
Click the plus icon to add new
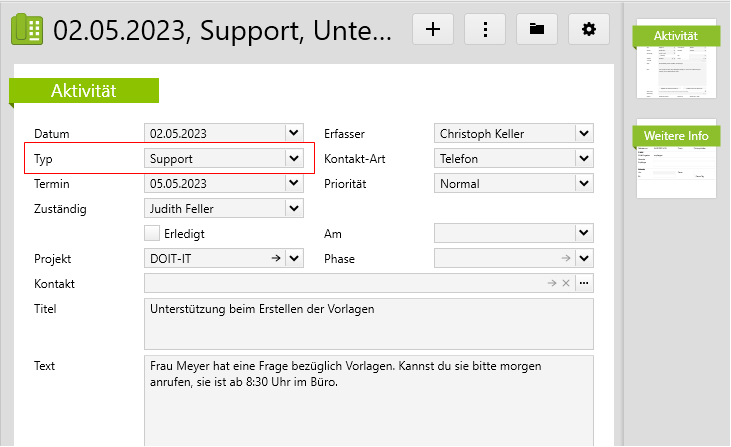click(433, 29)
